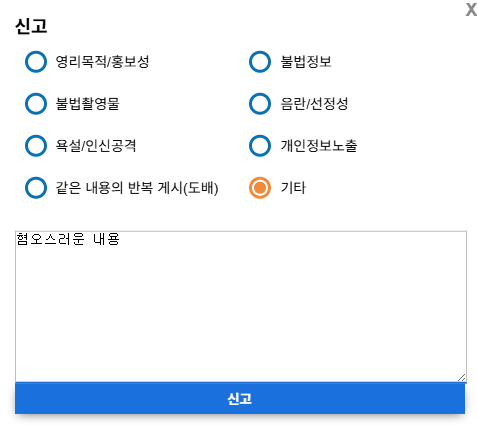
Task: Click the 같은 내용의 반복 게시(도배) label
Action: tap(137, 188)
